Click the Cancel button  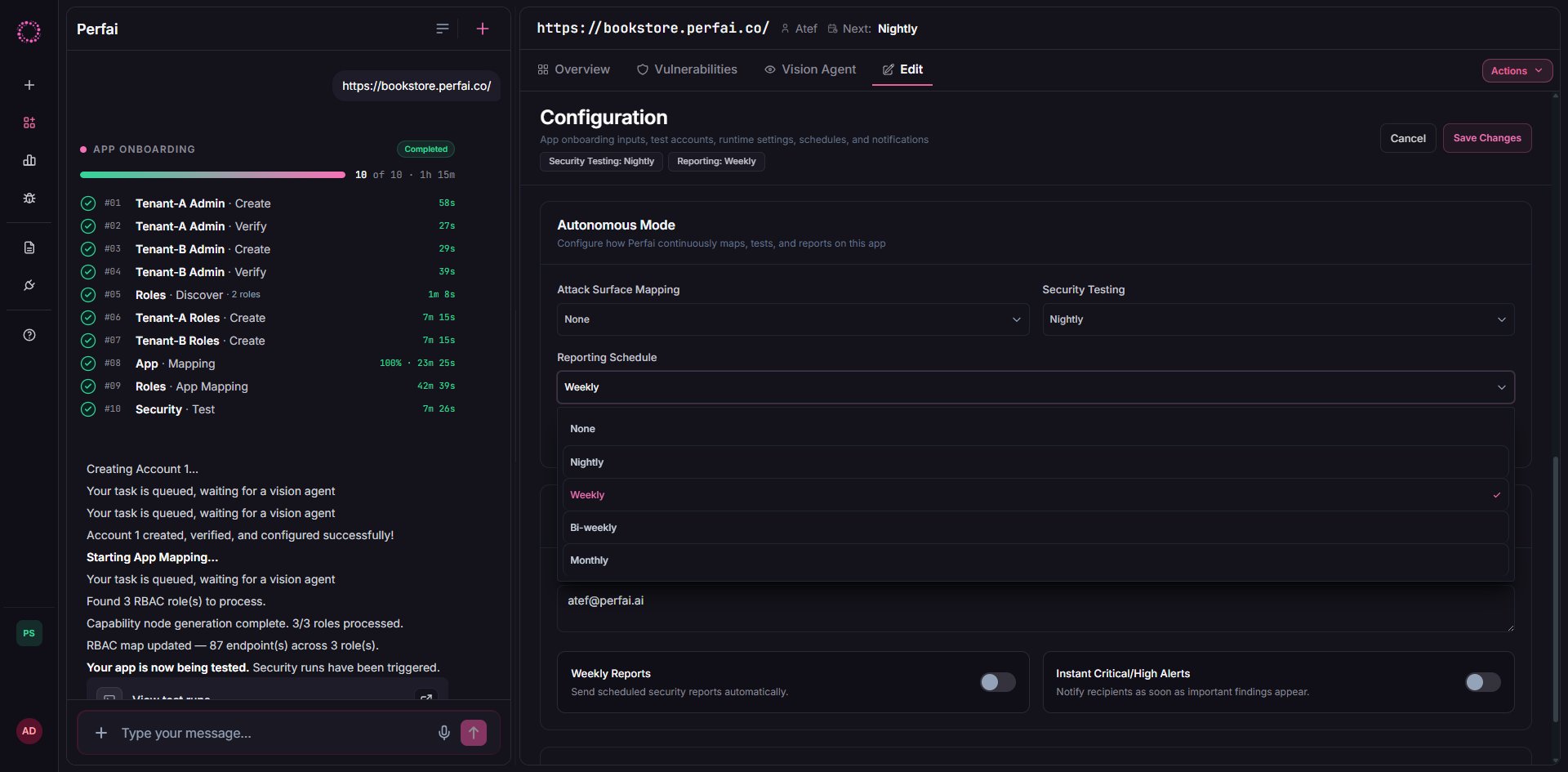pyautogui.click(x=1408, y=138)
